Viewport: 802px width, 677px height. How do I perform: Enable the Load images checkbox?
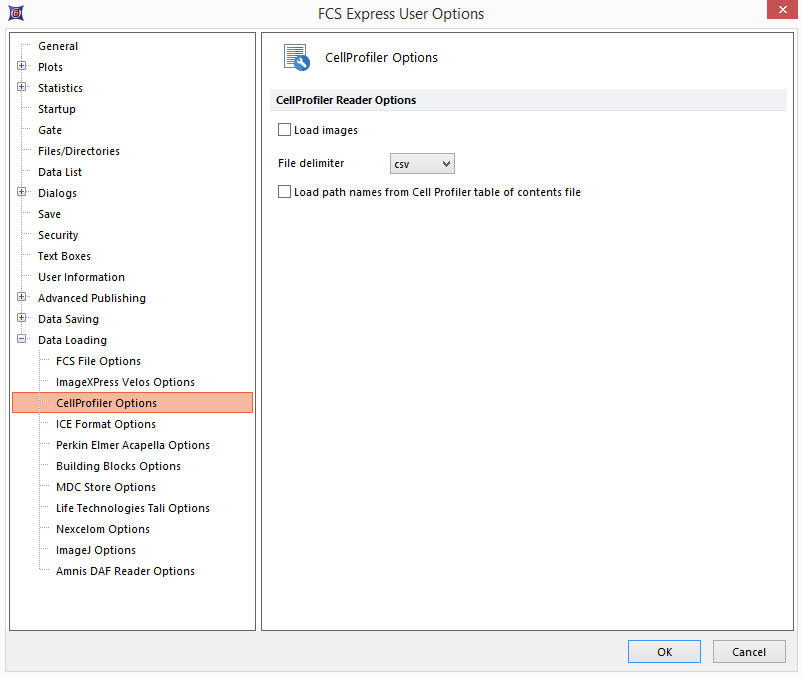[x=285, y=130]
